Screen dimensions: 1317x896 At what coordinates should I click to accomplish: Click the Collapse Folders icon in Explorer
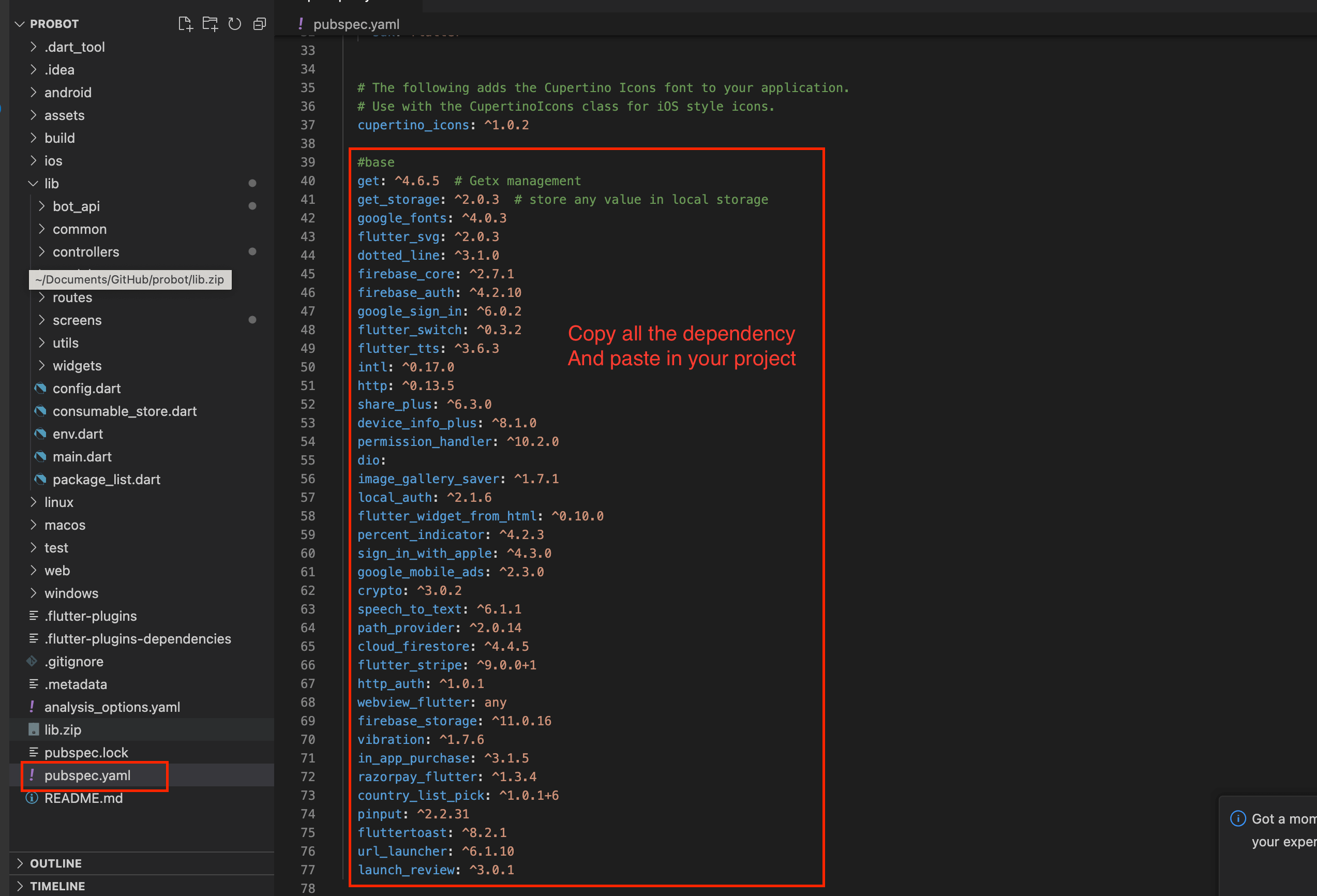point(260,24)
